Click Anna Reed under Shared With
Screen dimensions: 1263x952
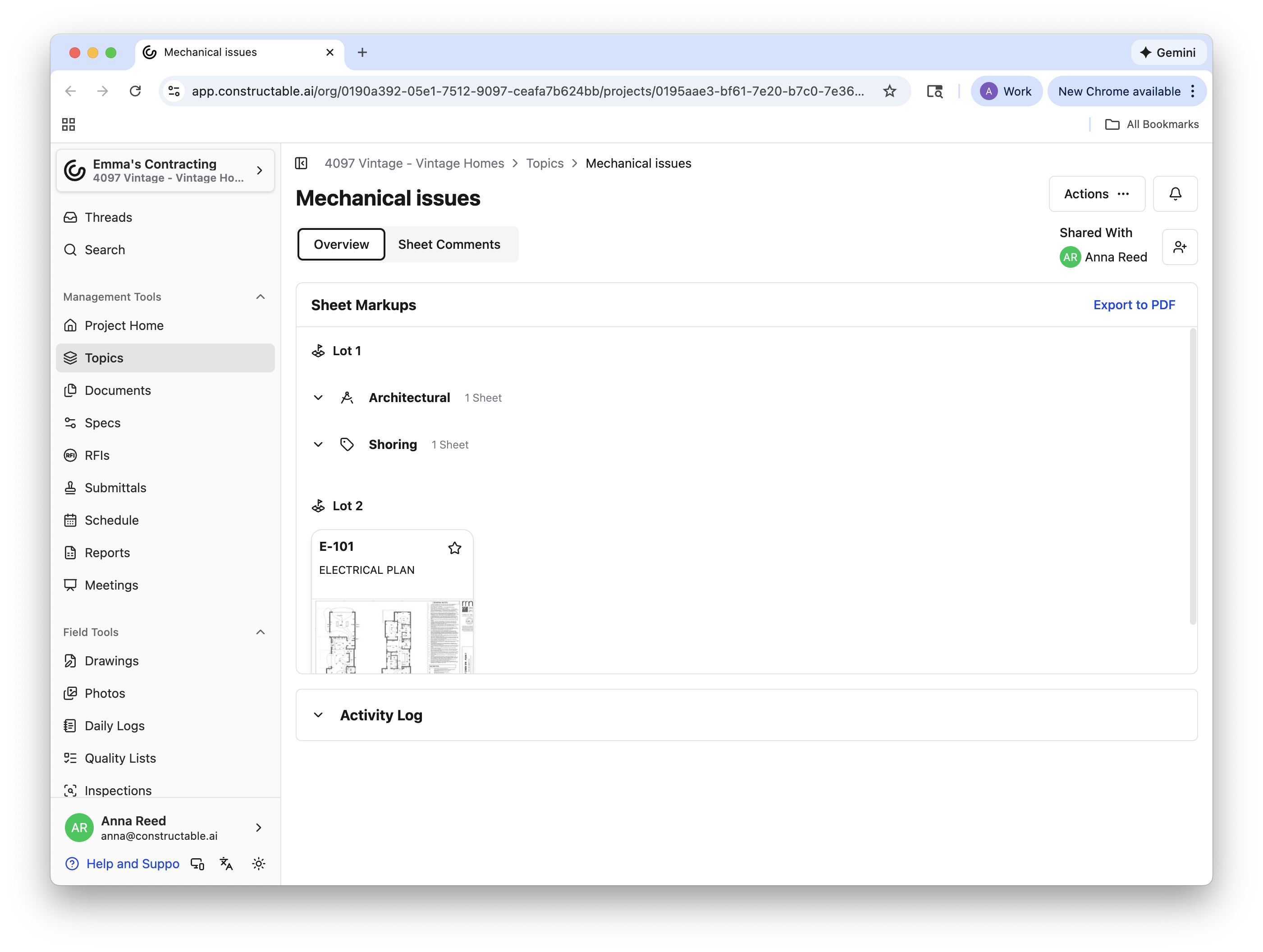pyautogui.click(x=1104, y=257)
